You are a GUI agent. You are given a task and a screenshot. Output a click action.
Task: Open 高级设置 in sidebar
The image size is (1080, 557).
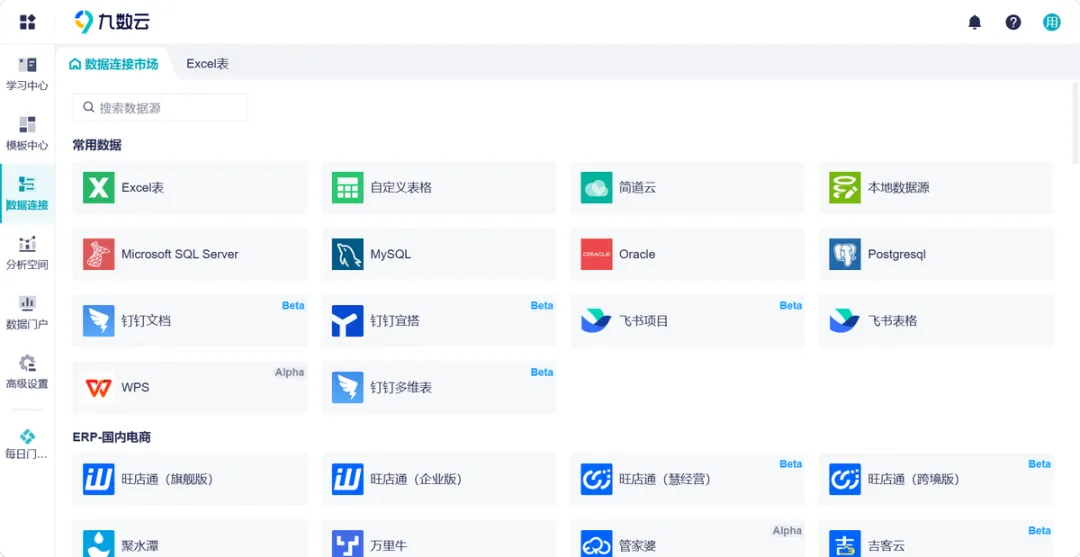tap(28, 372)
